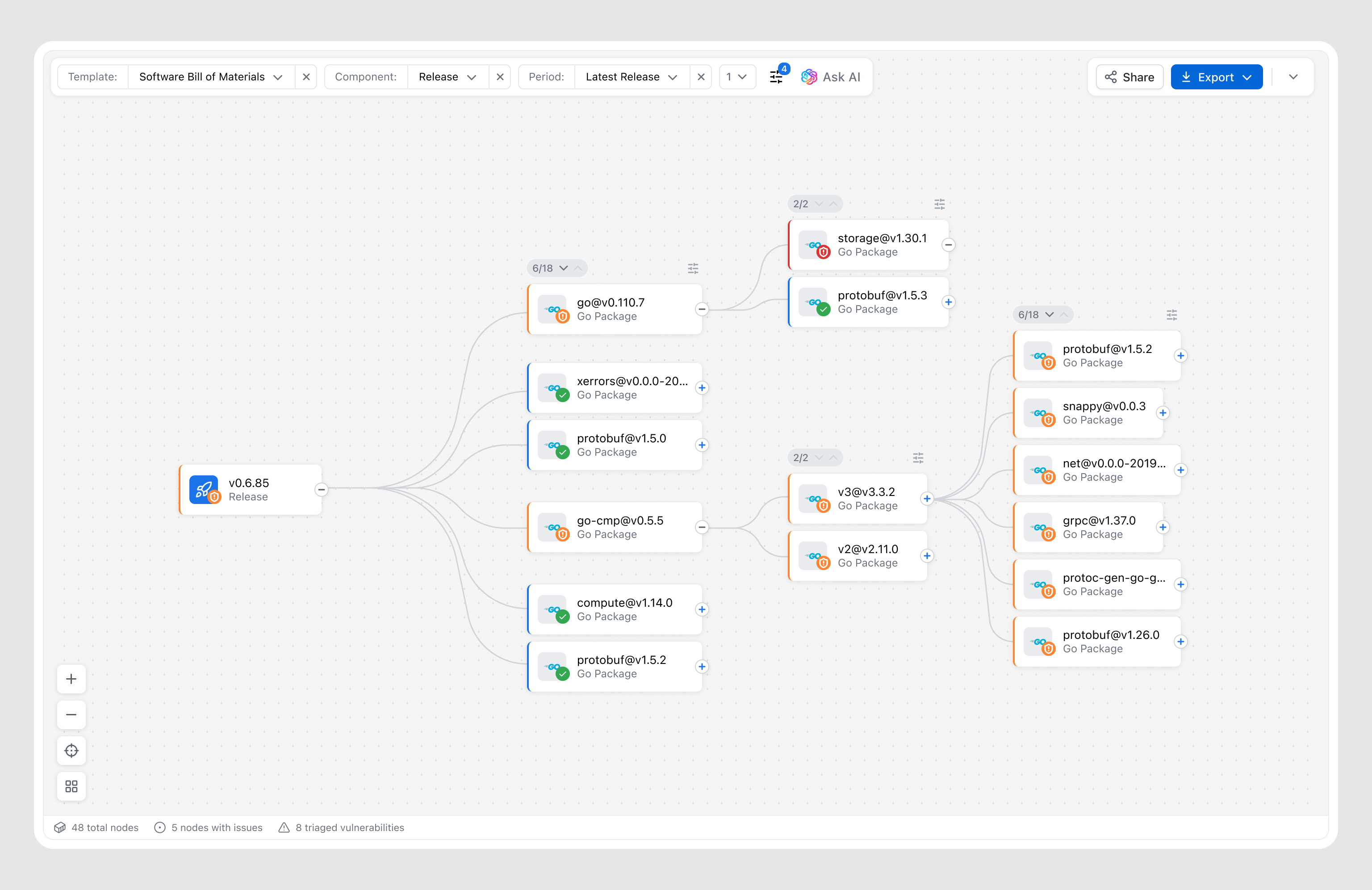Click the zoom out minus button
The width and height of the screenshot is (1372, 890).
pyautogui.click(x=71, y=715)
